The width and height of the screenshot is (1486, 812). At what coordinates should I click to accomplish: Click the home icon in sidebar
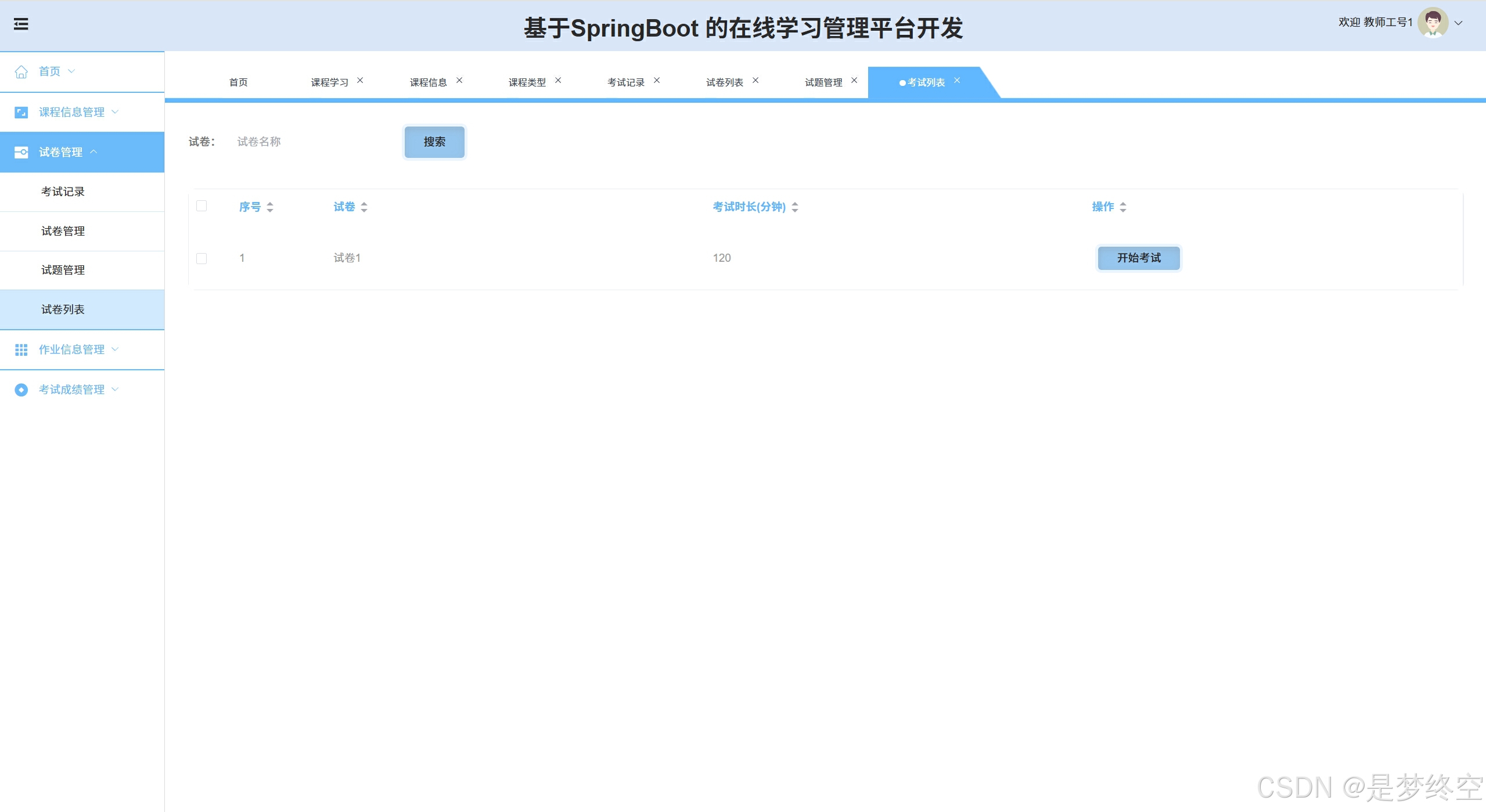click(x=21, y=72)
